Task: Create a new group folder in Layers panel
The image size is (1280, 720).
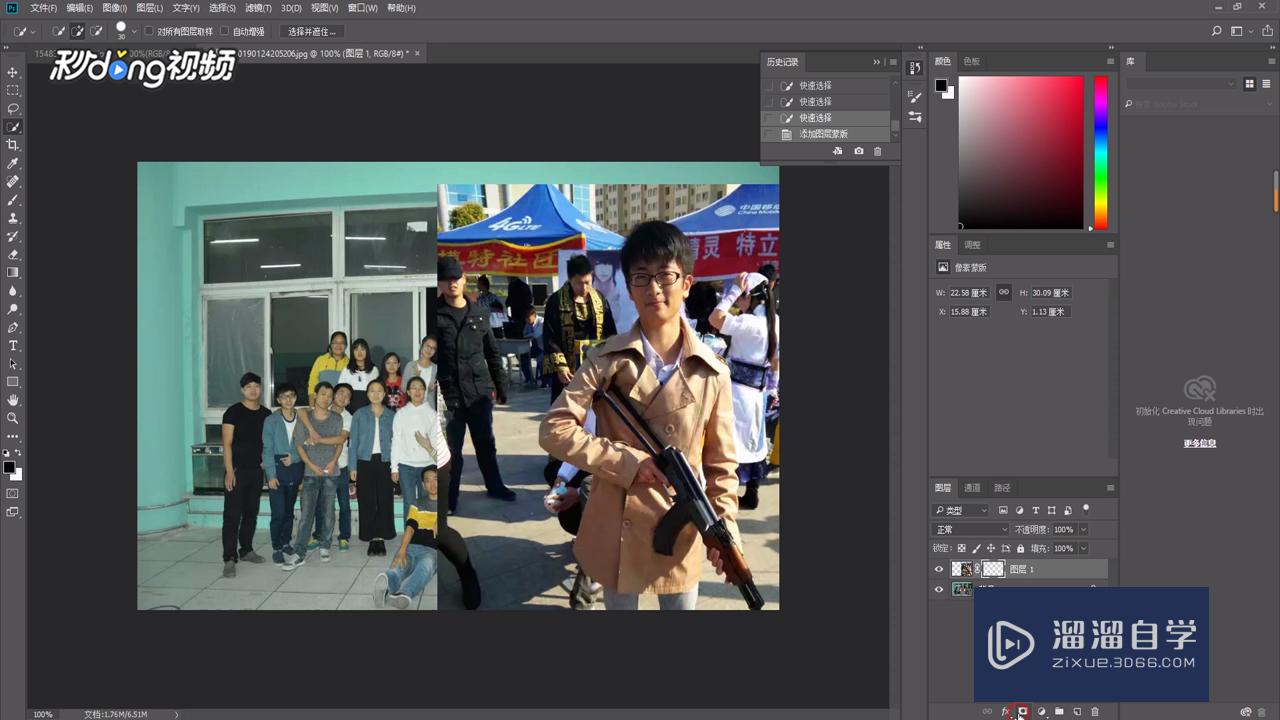Action: pyautogui.click(x=1059, y=711)
